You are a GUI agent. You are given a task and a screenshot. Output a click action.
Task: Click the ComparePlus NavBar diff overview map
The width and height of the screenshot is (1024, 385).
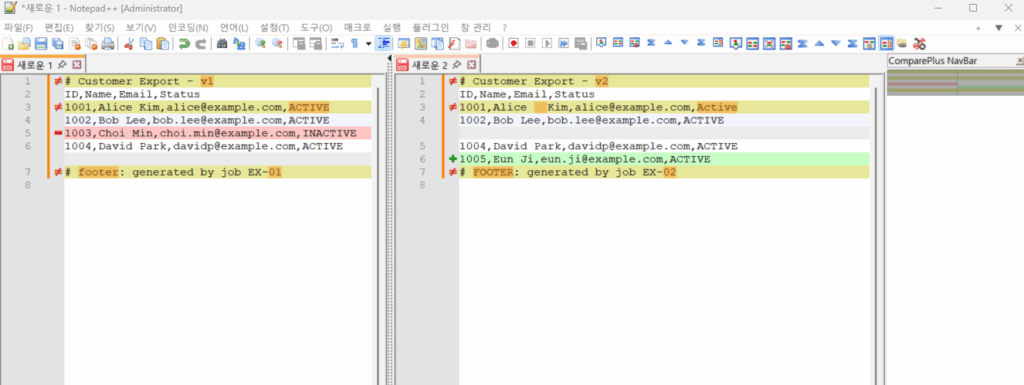(955, 83)
